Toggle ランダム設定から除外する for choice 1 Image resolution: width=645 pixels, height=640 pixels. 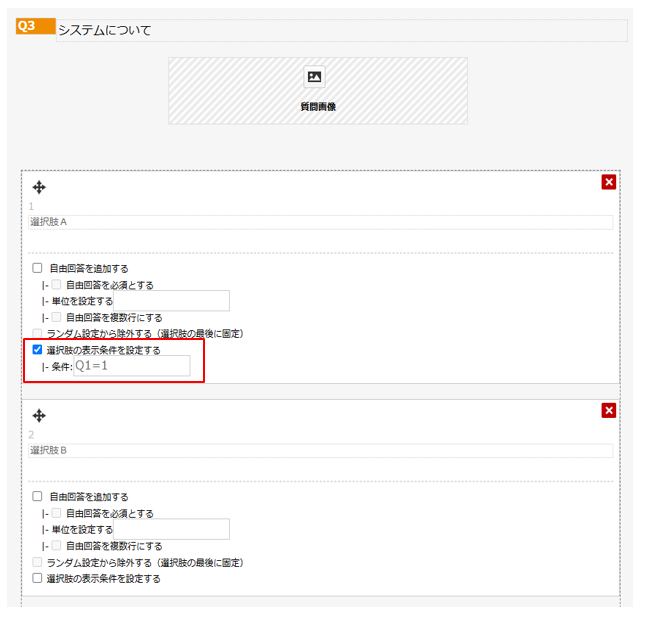pos(37,333)
